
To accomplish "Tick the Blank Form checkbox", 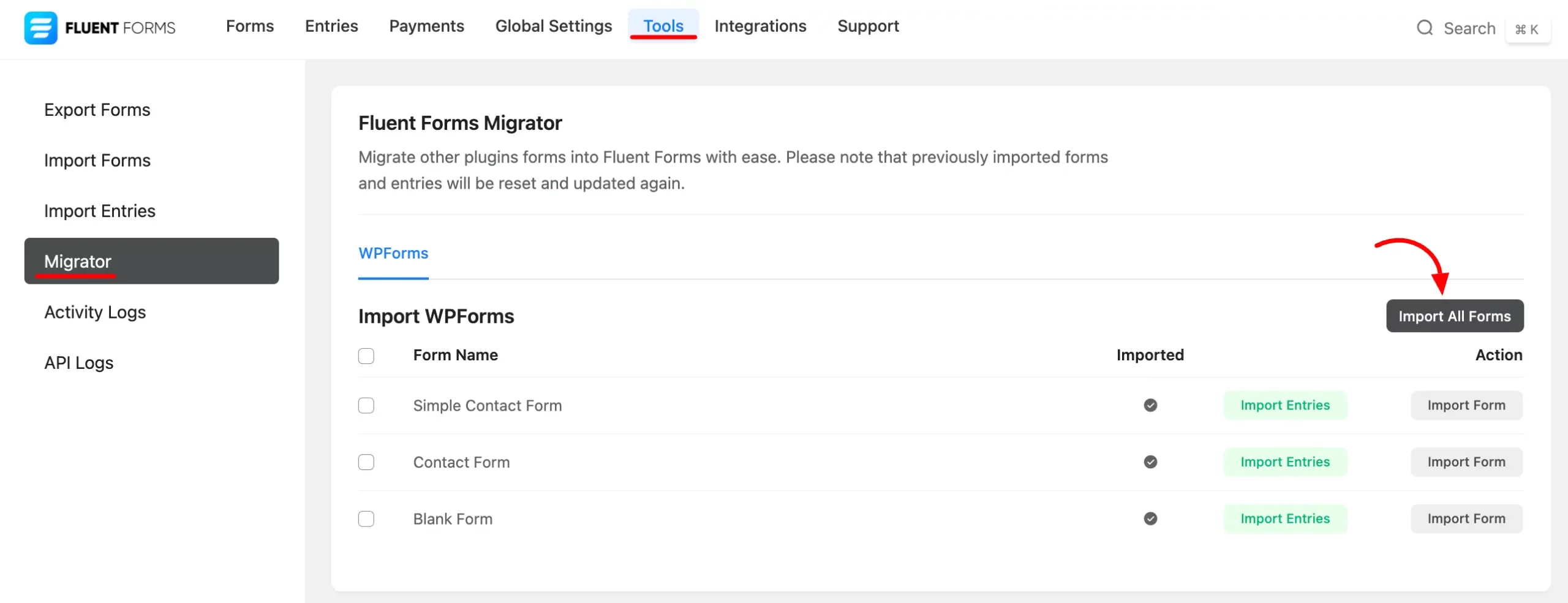I will pyautogui.click(x=366, y=519).
